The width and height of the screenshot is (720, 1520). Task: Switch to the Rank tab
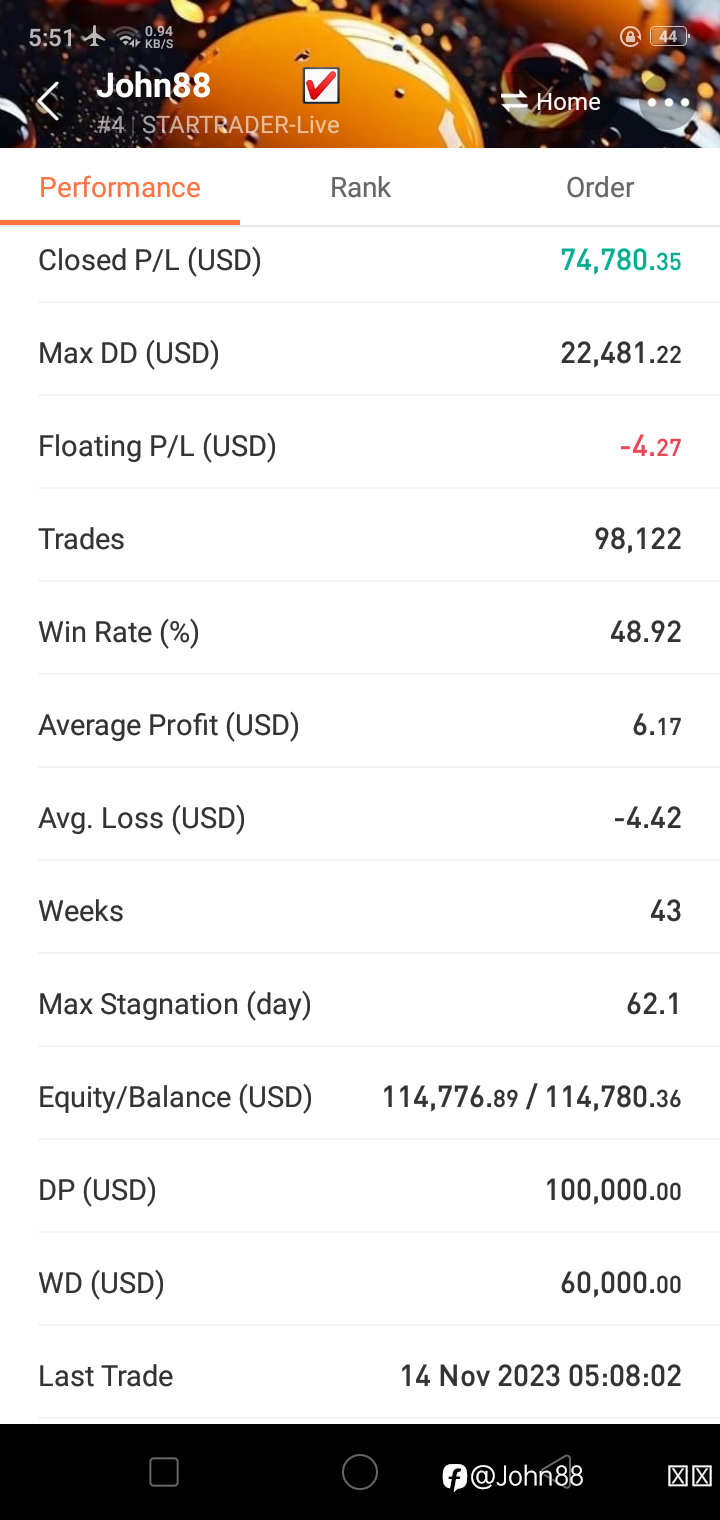point(360,188)
